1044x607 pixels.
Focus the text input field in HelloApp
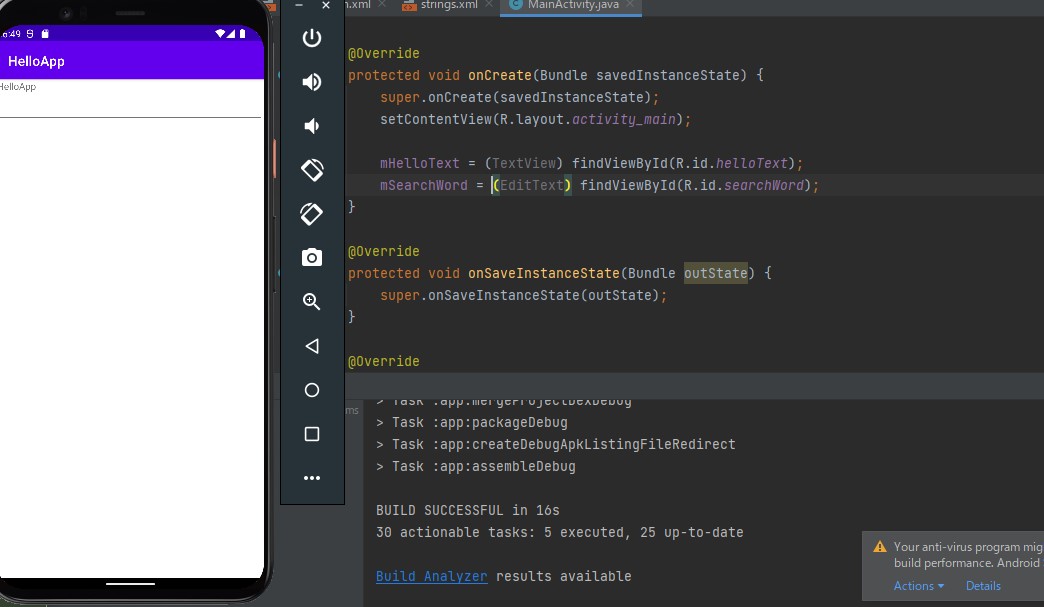130,107
